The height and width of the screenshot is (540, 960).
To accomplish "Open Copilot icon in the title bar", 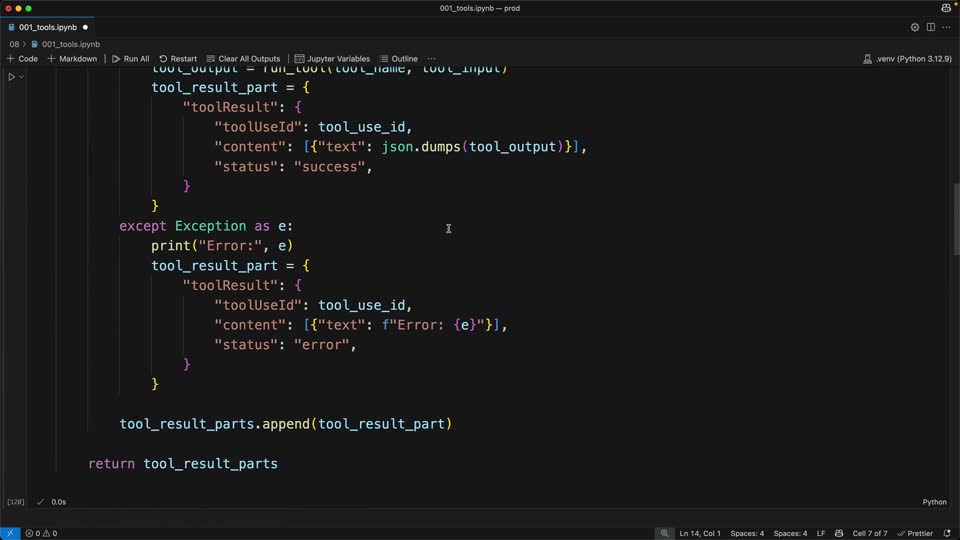I will coord(947,8).
